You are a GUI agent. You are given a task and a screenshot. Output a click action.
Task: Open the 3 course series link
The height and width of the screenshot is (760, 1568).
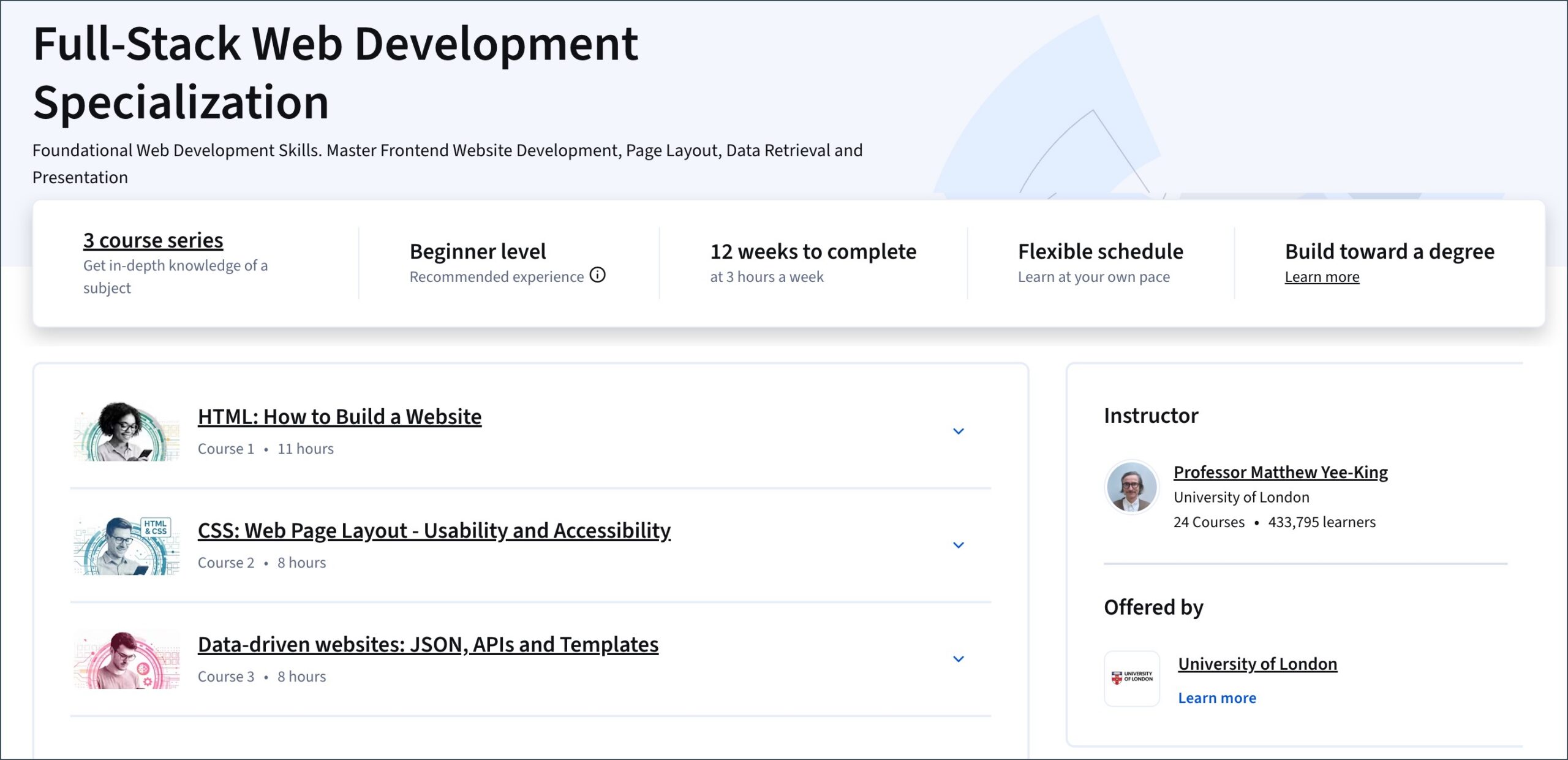pyautogui.click(x=153, y=240)
